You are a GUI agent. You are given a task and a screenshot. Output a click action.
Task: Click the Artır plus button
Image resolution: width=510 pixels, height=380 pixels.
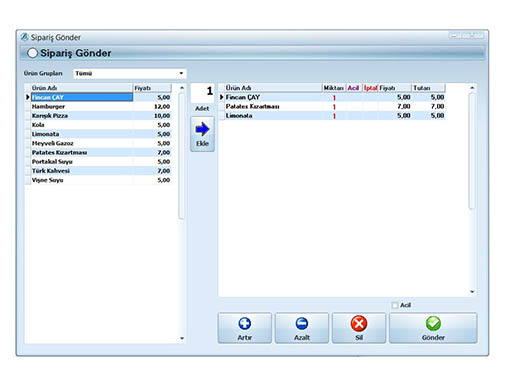[245, 328]
